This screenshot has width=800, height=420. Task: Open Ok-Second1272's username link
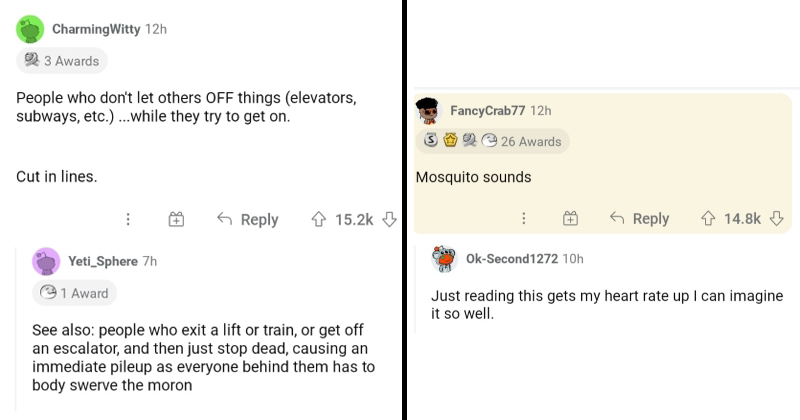[512, 258]
